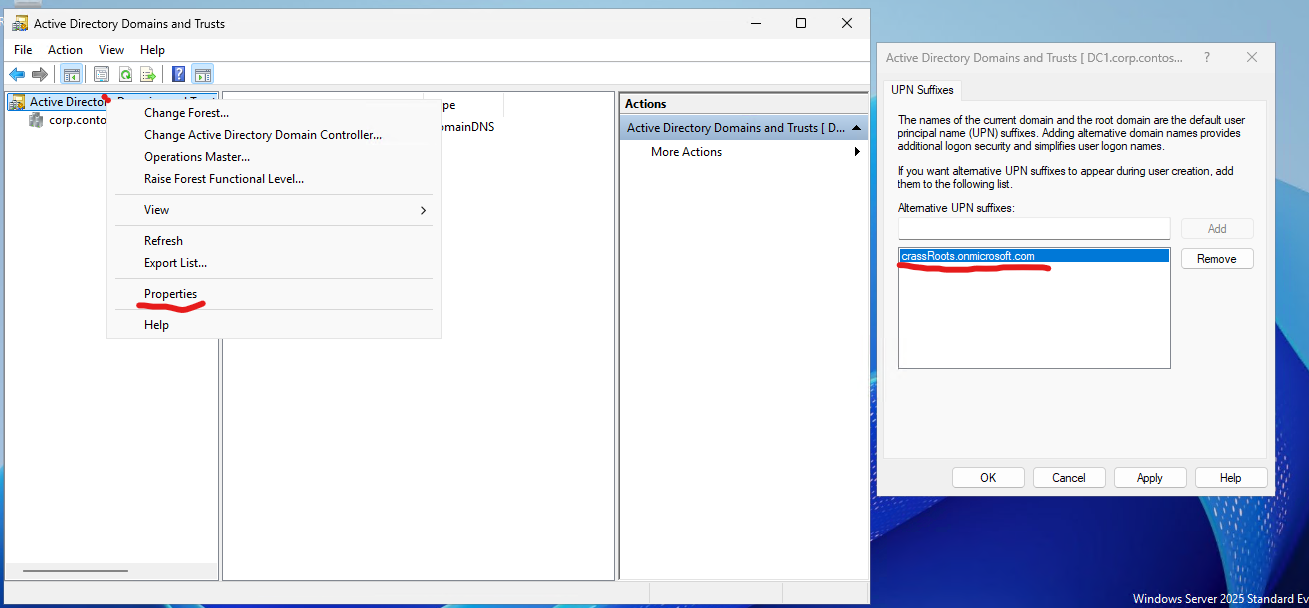Click the domainDNS type cell
Viewport: 1309px width, 608px height.
coord(466,127)
